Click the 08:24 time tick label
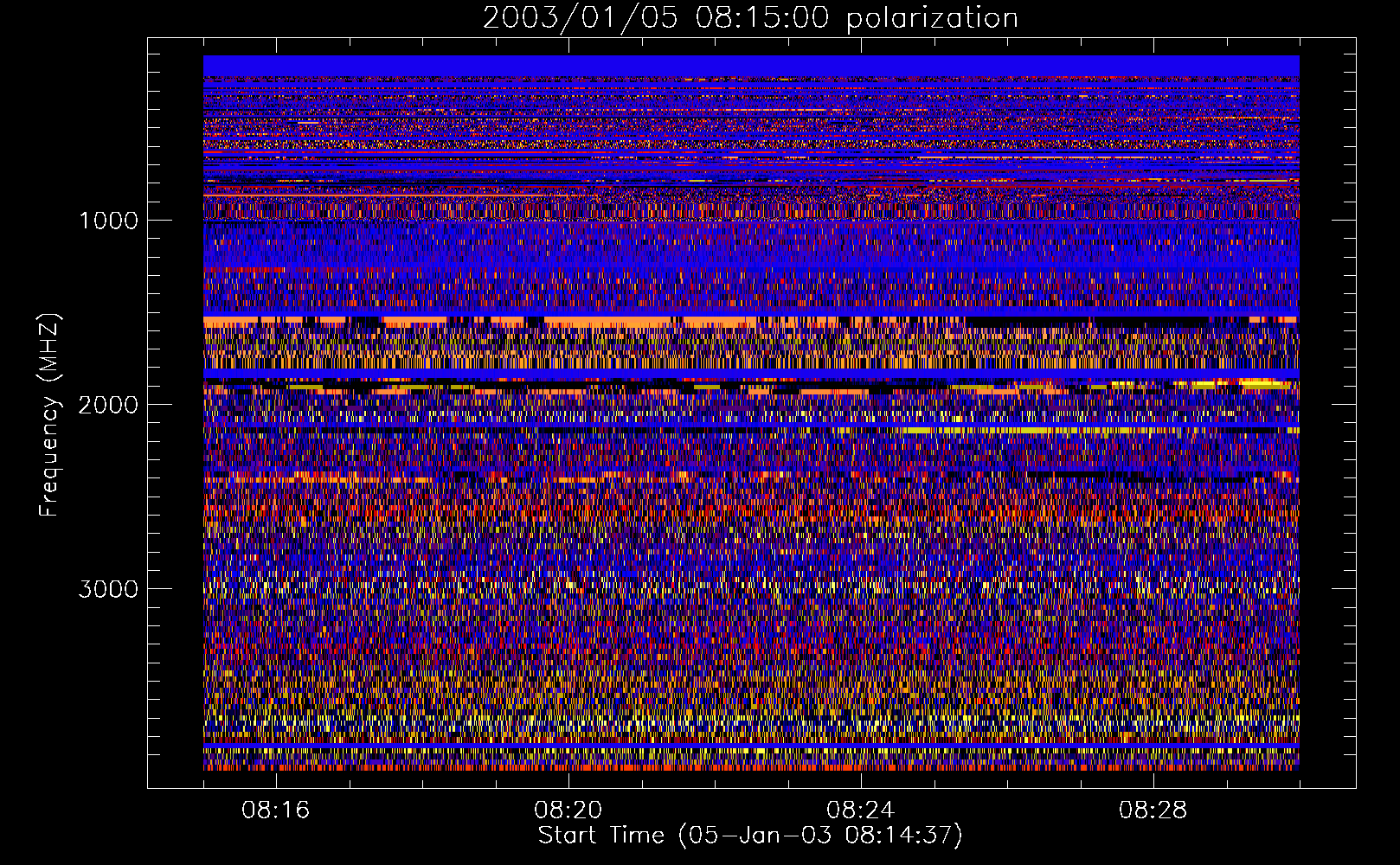1400x865 pixels. (861, 811)
